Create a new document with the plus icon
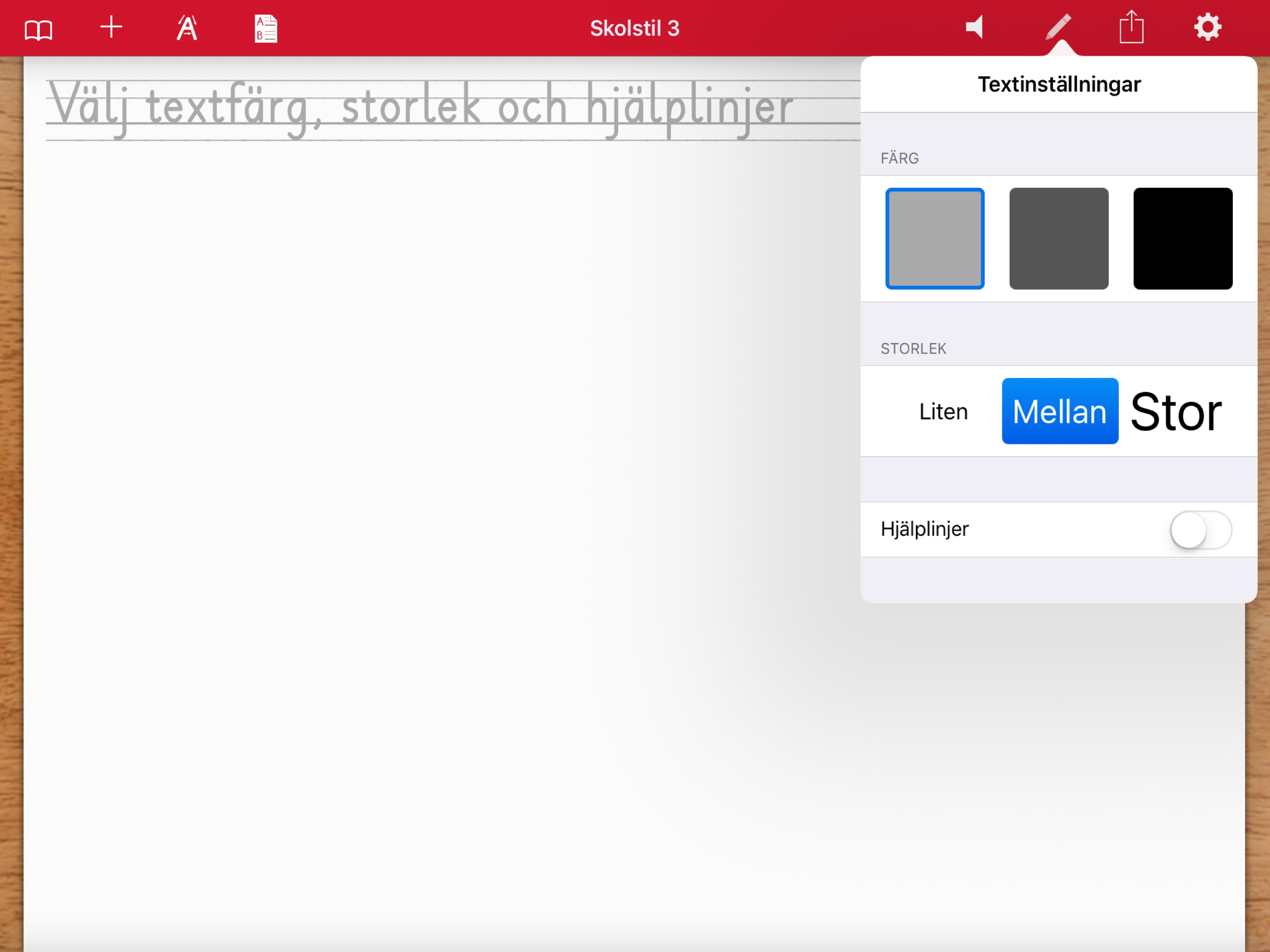Image resolution: width=1270 pixels, height=952 pixels. click(x=112, y=27)
